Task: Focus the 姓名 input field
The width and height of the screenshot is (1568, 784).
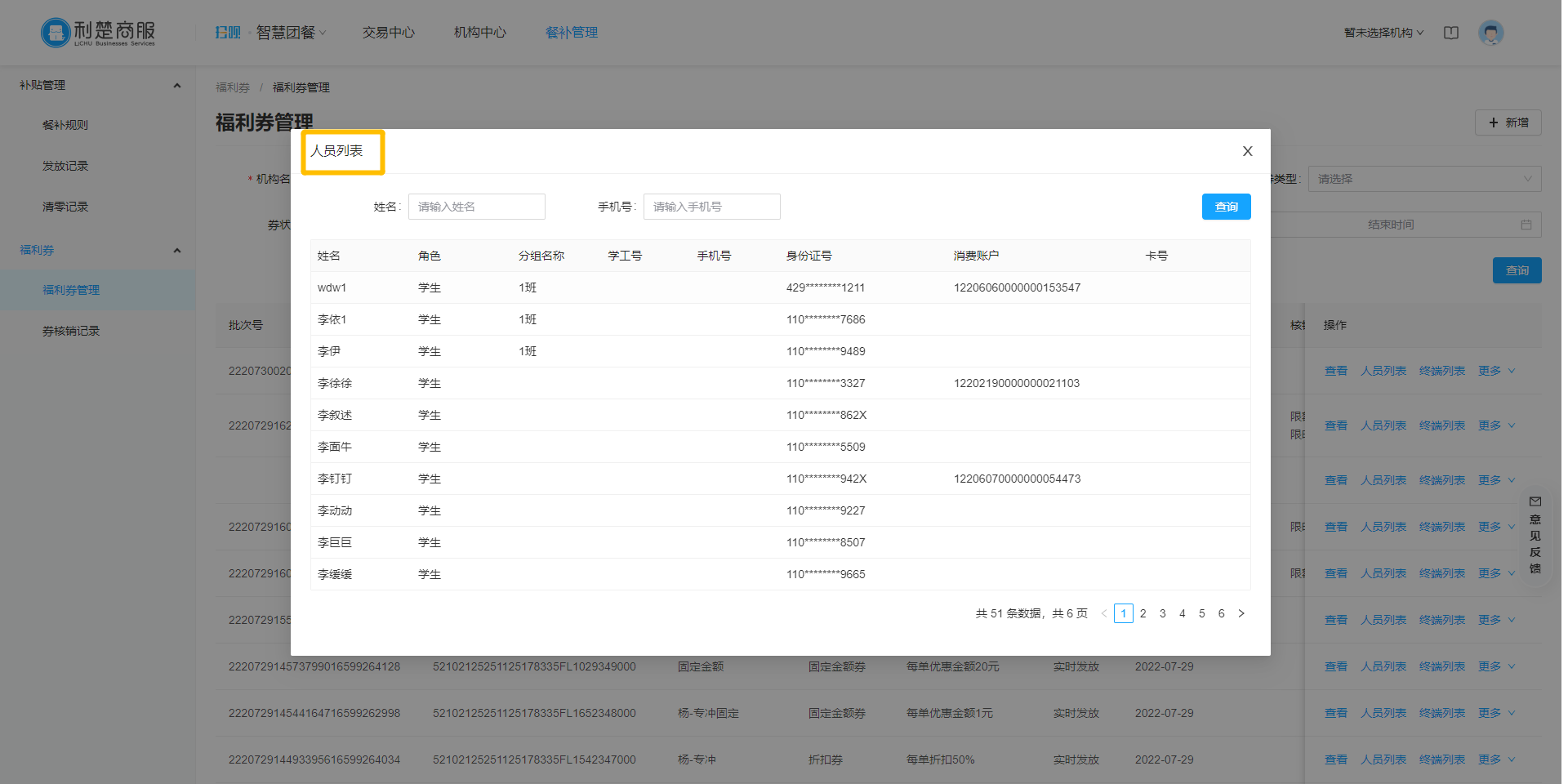Action: click(477, 207)
